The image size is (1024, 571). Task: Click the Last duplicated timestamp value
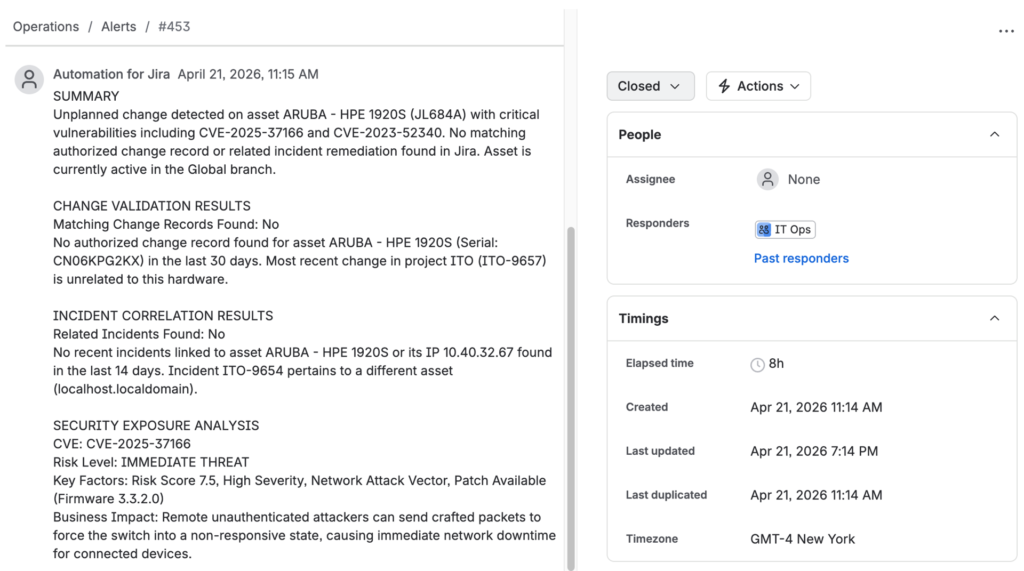816,495
